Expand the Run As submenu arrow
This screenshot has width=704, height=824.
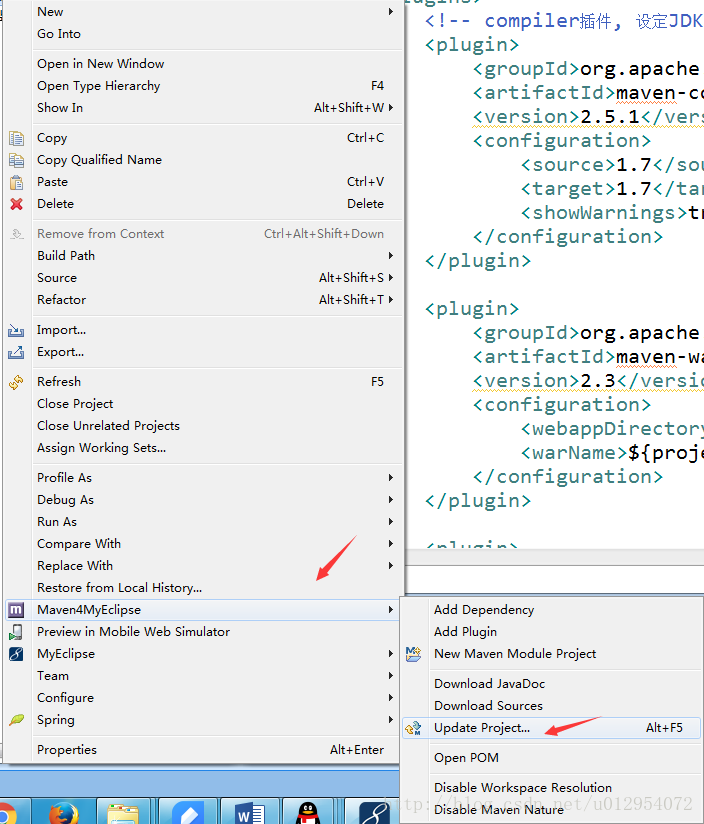click(391, 522)
